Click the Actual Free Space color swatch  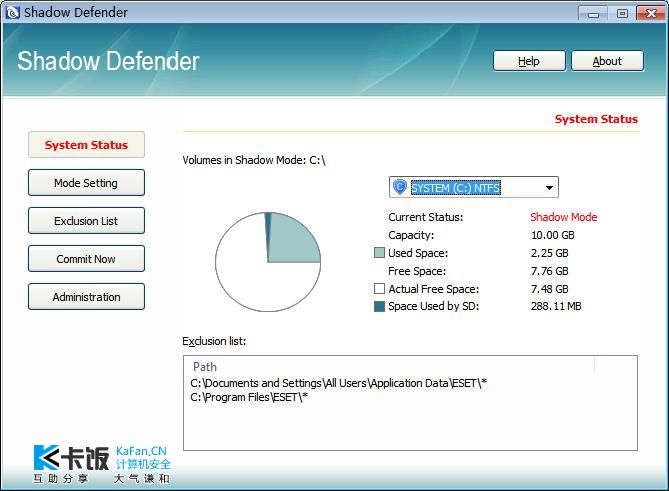(x=379, y=289)
